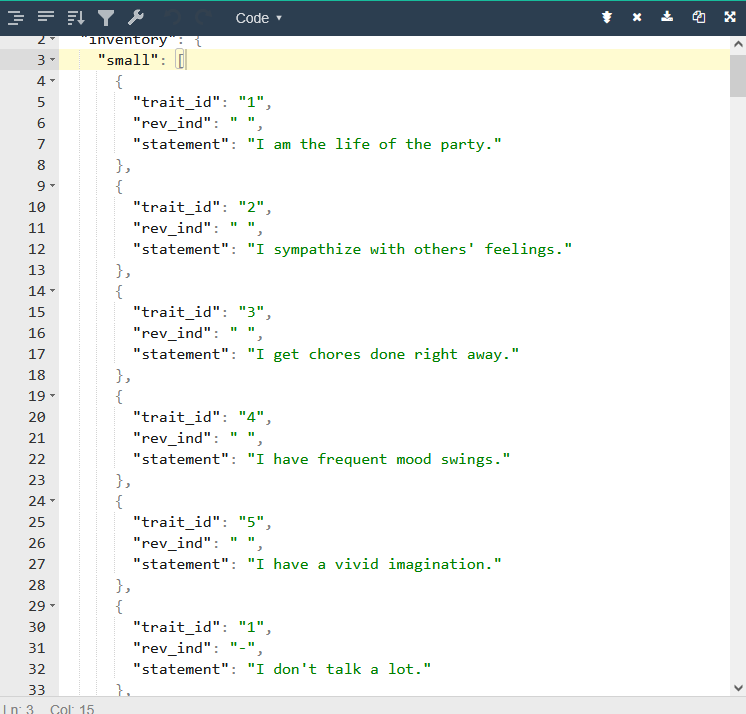The height and width of the screenshot is (714, 746).
Task: Open the funnel filter/transform tool
Action: pyautogui.click(x=106, y=17)
